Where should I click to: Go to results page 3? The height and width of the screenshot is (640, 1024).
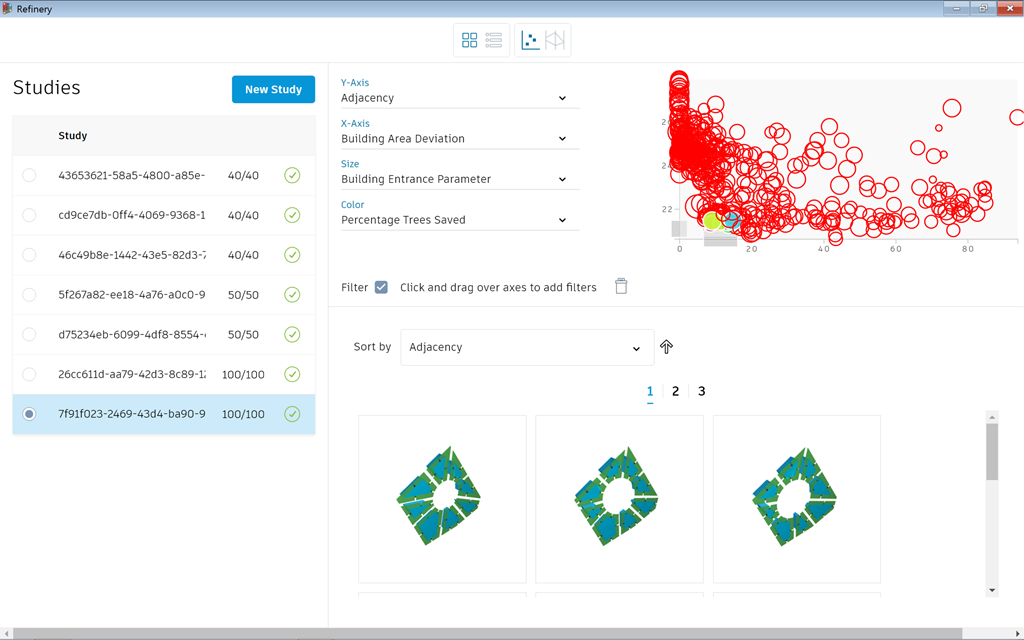click(x=702, y=391)
